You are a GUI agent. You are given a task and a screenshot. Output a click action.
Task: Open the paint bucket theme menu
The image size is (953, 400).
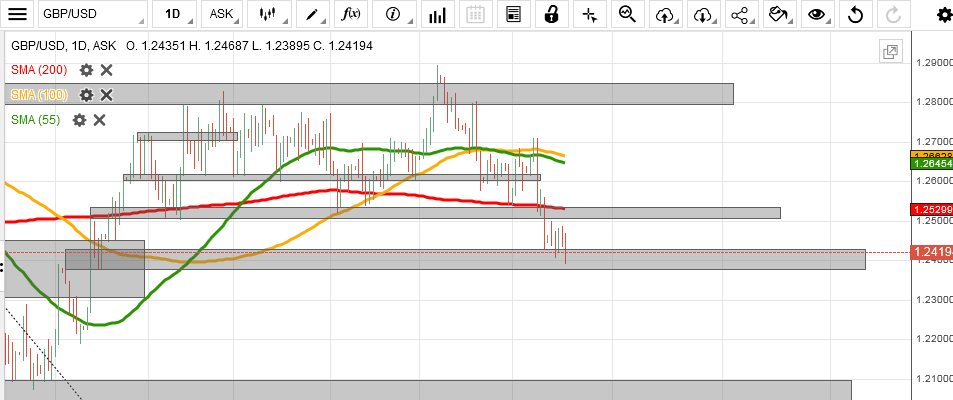[780, 14]
